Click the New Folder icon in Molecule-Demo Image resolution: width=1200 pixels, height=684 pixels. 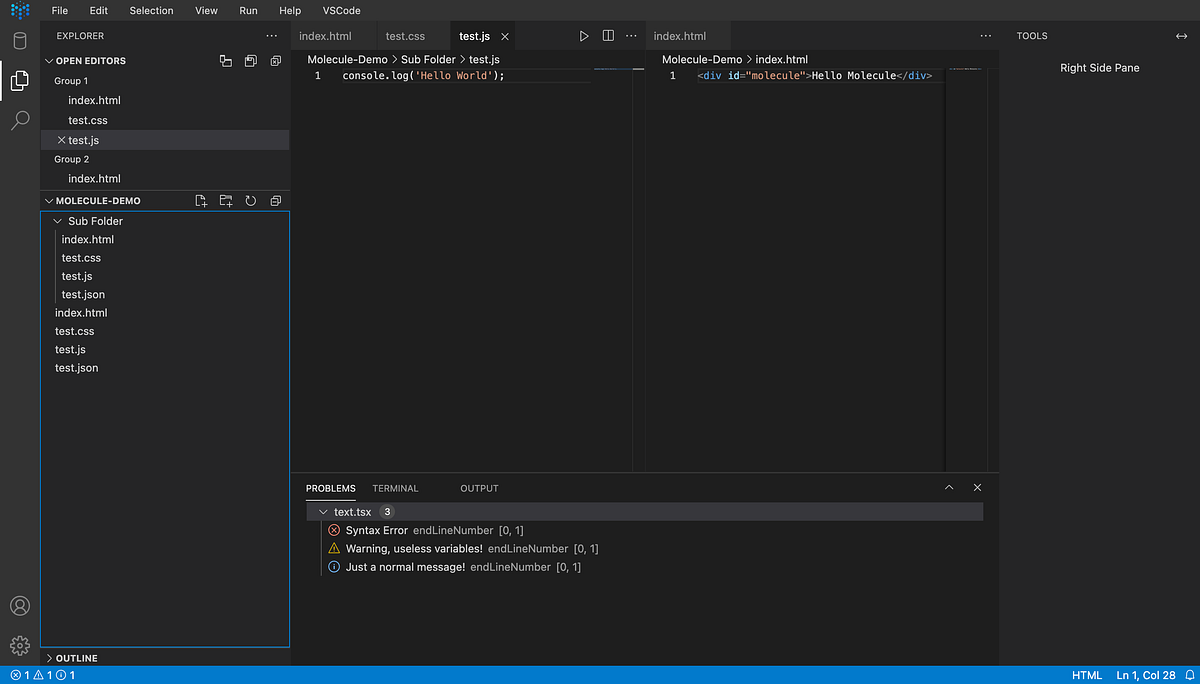pos(226,200)
